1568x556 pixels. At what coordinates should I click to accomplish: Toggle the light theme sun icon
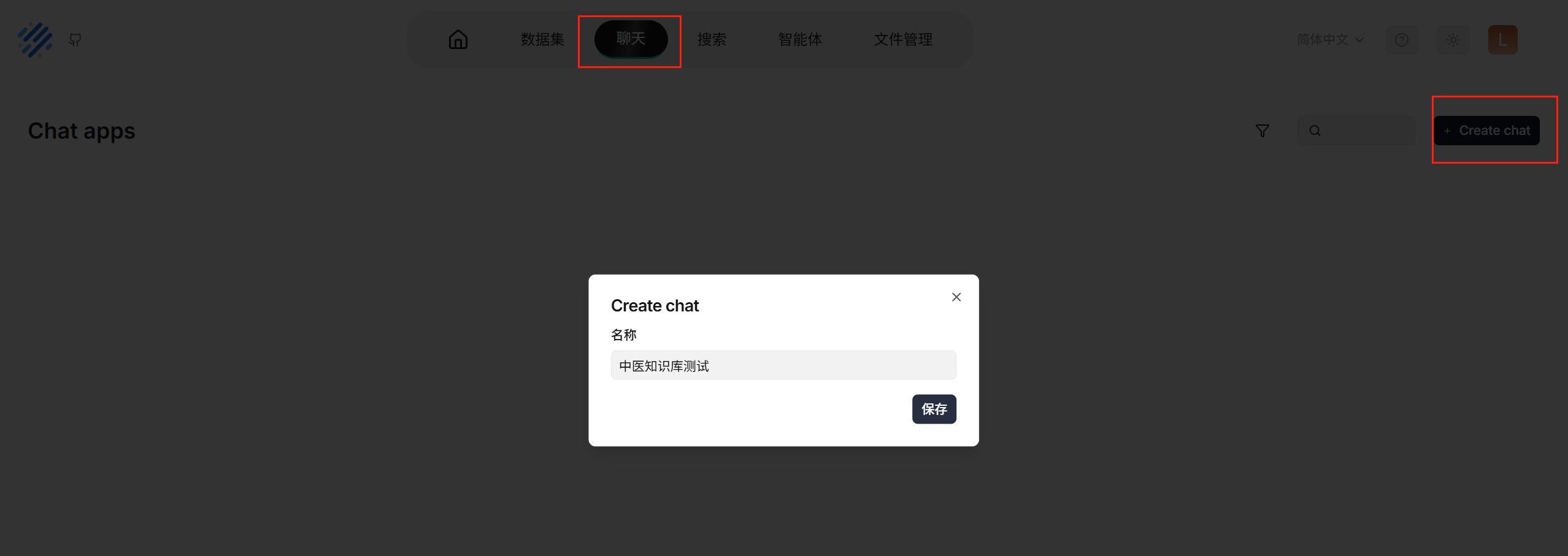click(x=1453, y=40)
